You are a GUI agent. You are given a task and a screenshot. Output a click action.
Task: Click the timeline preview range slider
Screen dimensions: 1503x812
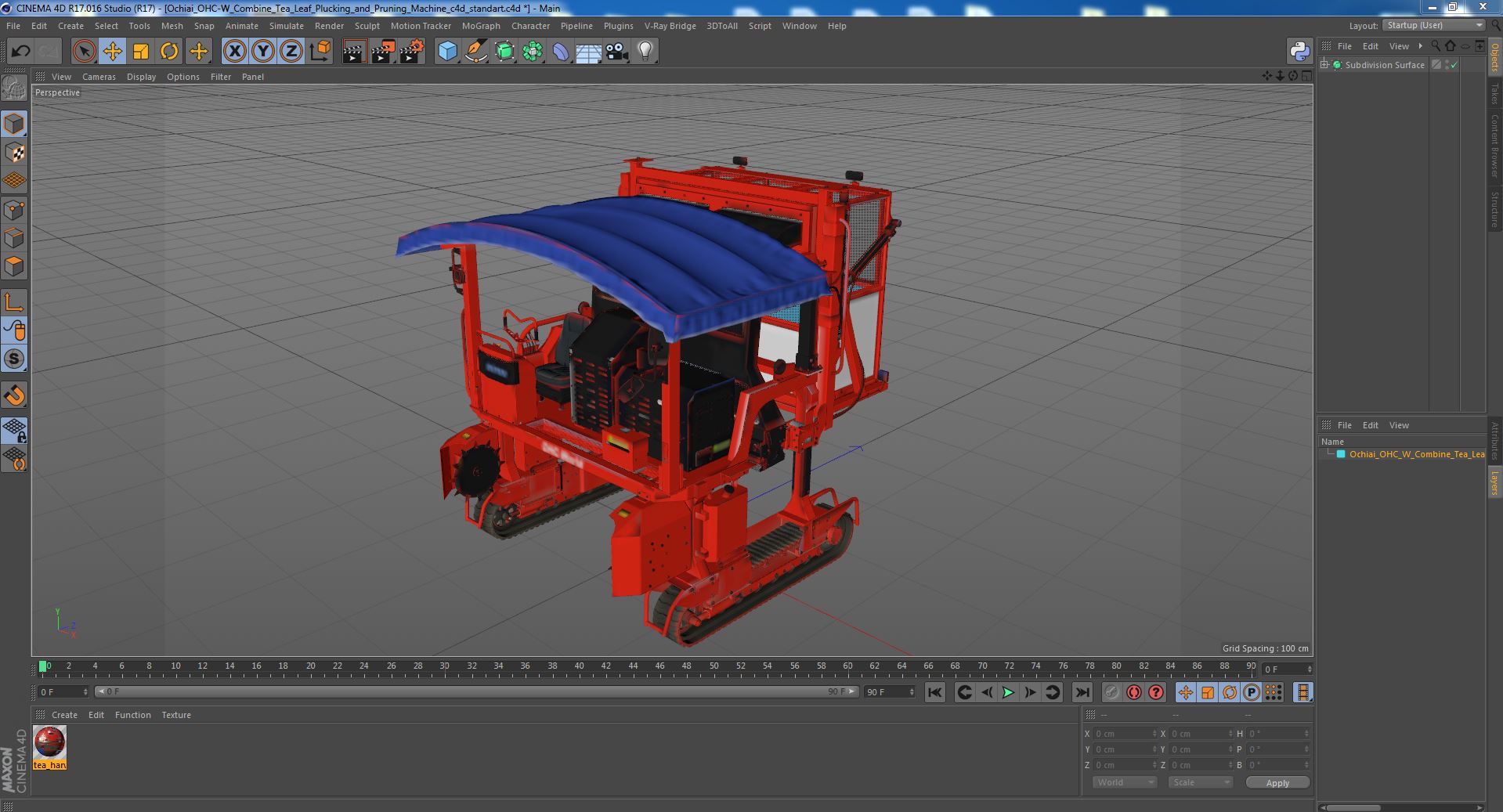point(476,692)
